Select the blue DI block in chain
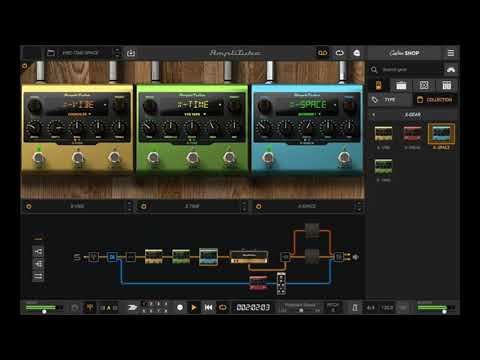The height and width of the screenshot is (360, 480). tap(112, 257)
